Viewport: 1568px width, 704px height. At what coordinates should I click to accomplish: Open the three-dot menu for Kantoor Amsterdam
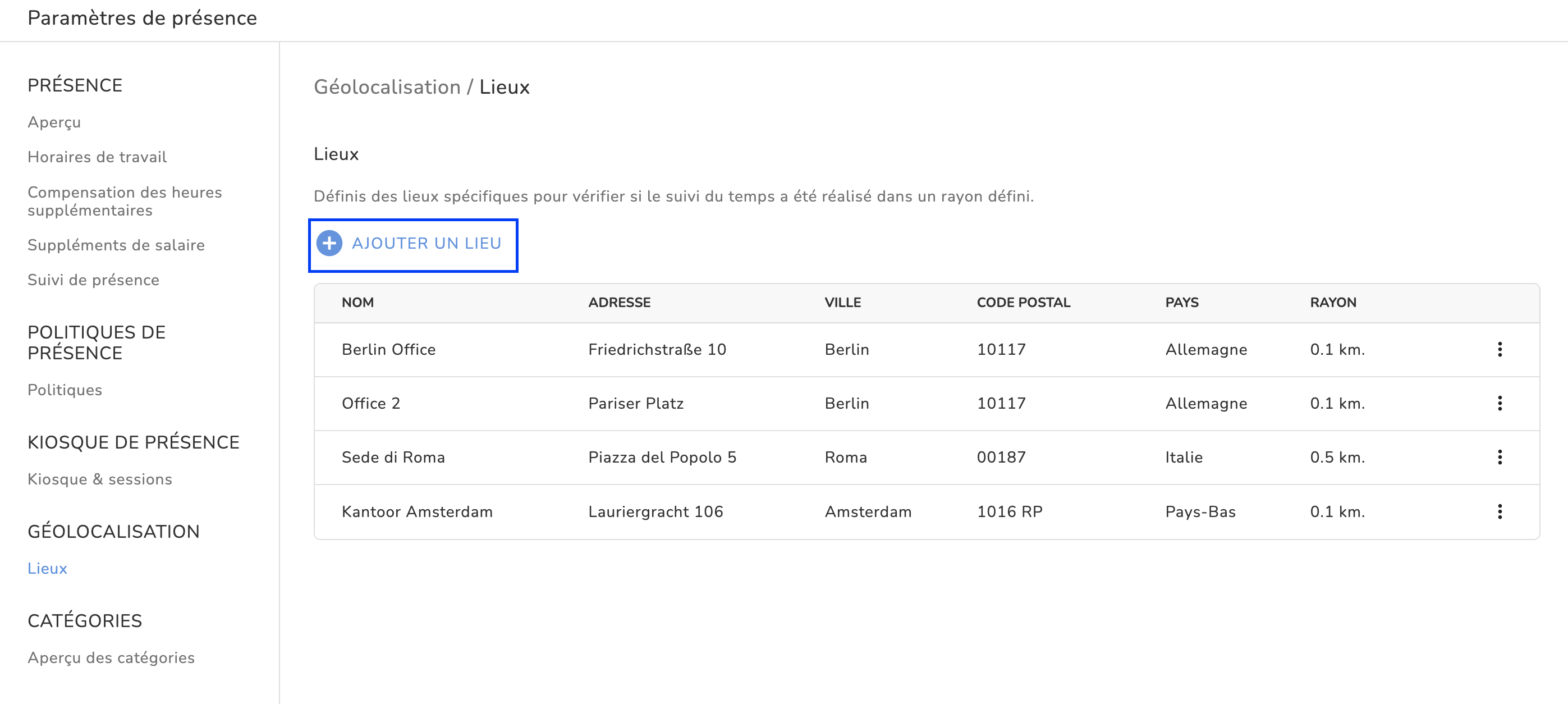[x=1499, y=511]
